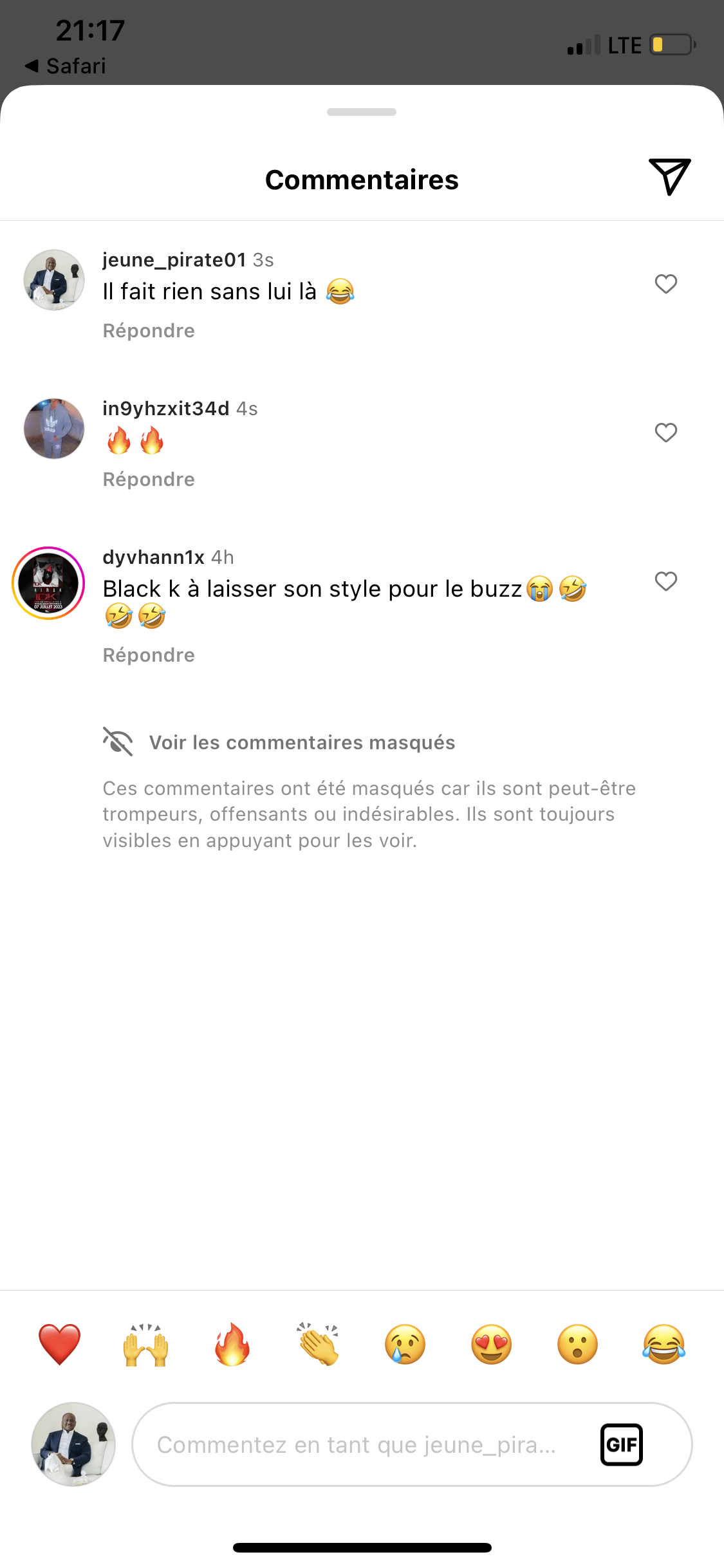724x1568 pixels.
Task: Insert the fire quick emoji
Action: coord(232,1345)
